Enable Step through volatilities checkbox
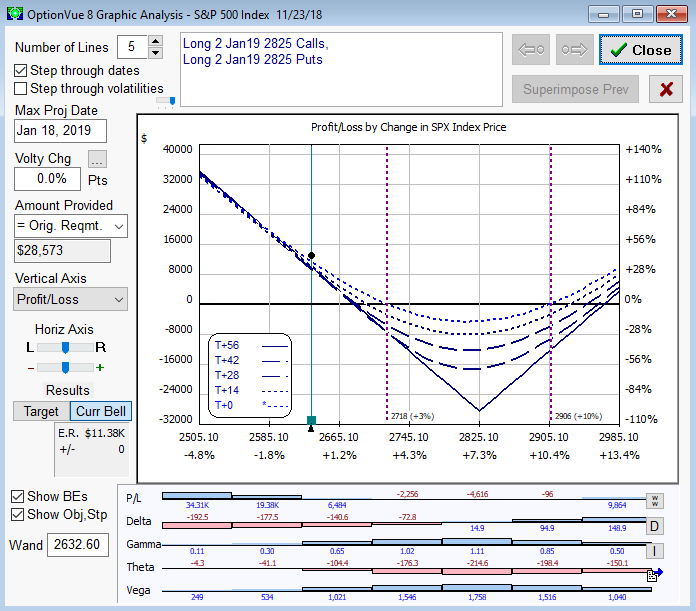 (21, 89)
